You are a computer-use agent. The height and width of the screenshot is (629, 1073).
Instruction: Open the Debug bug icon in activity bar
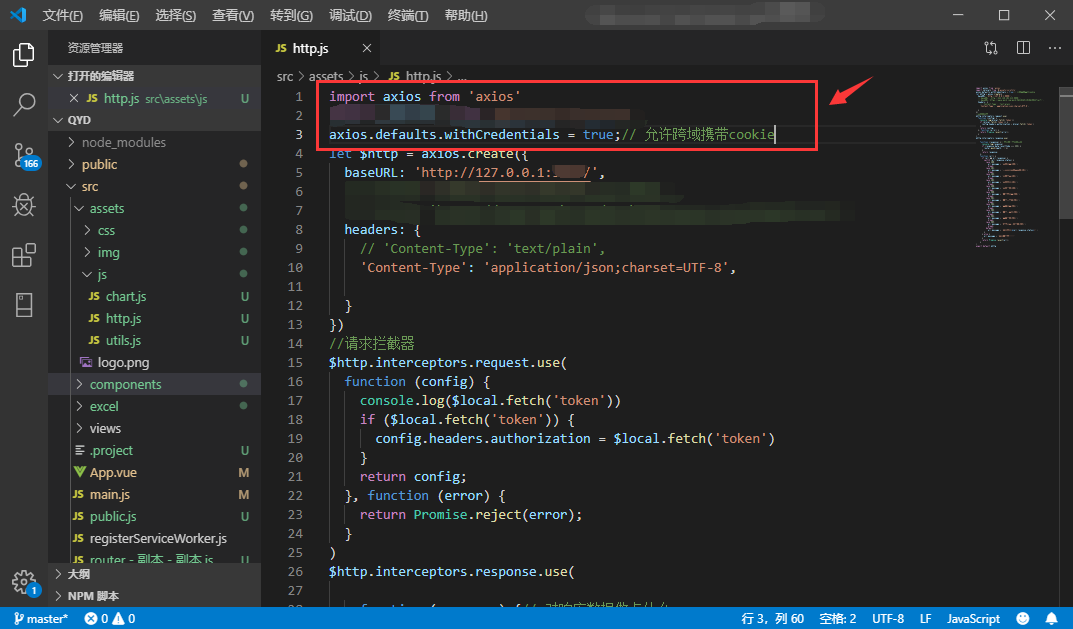click(24, 205)
